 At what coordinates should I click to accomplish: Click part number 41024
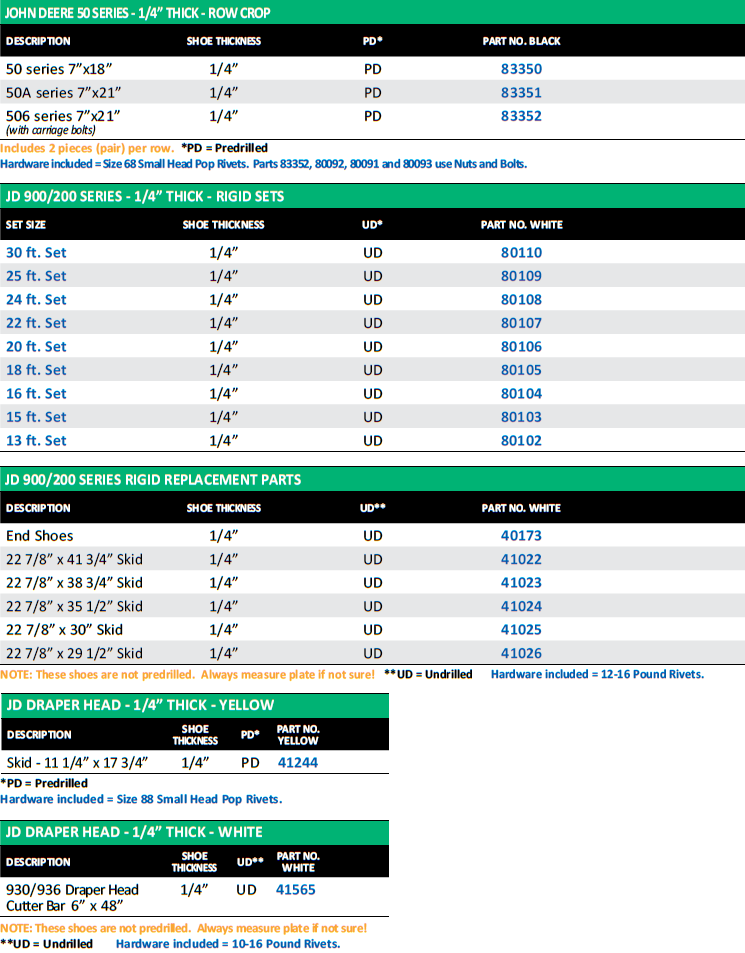pyautogui.click(x=521, y=606)
